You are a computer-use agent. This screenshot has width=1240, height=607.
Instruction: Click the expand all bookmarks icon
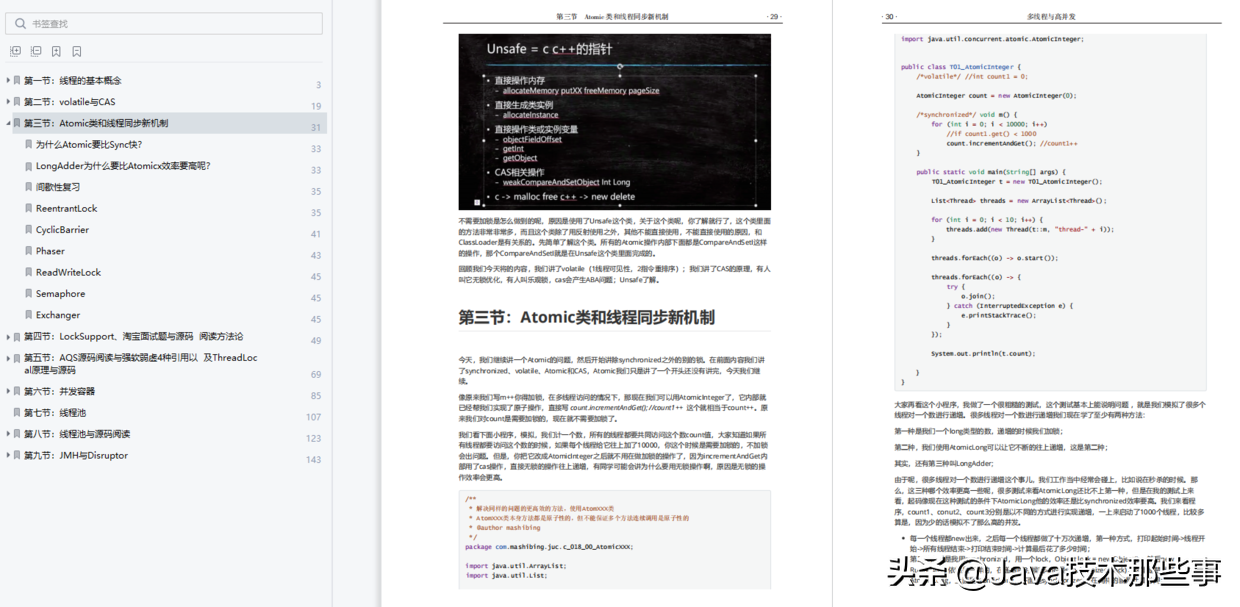click(x=15, y=51)
